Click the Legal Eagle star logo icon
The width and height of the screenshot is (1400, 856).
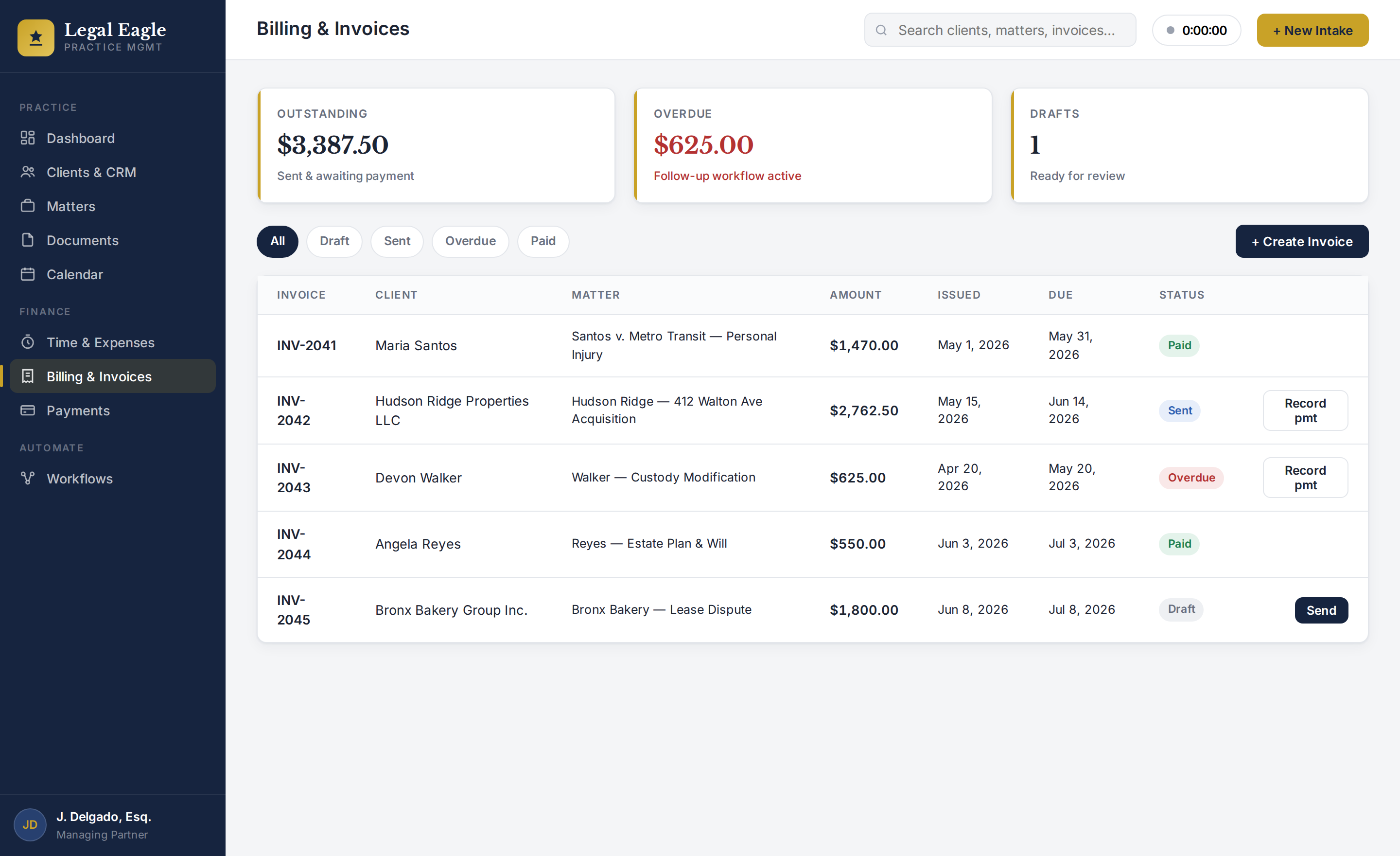coord(36,37)
